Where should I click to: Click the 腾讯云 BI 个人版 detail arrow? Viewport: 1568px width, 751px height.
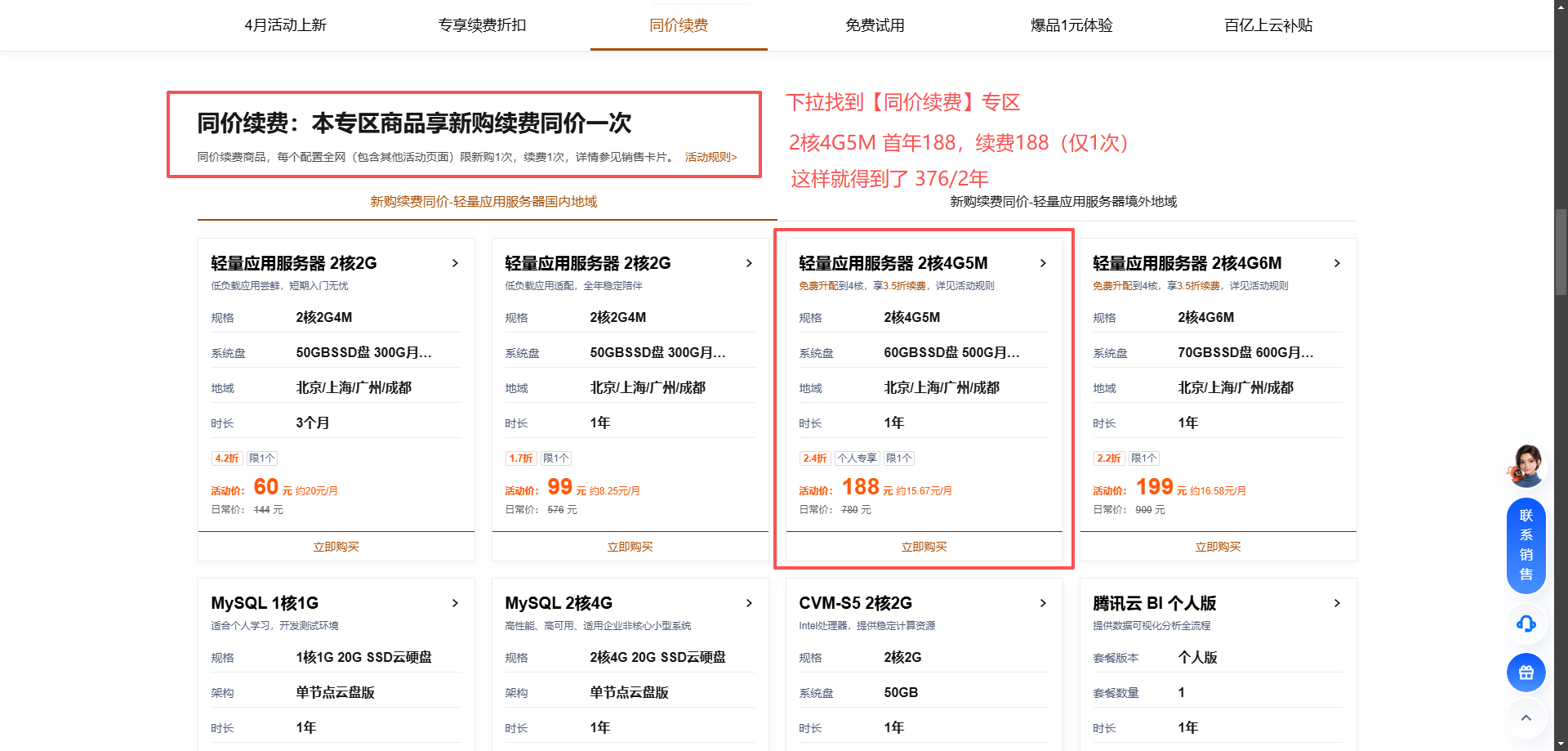pos(1337,603)
